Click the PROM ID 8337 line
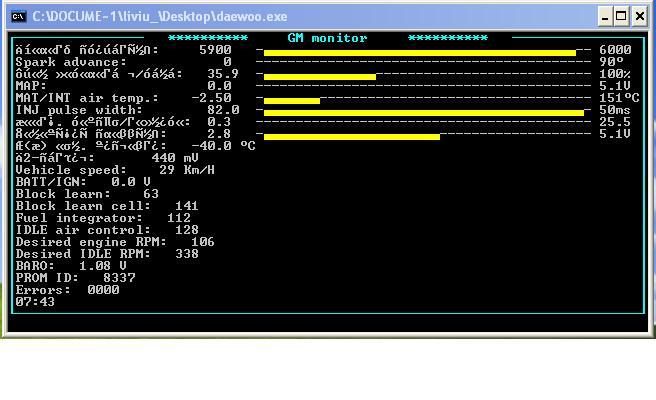 tap(75, 278)
